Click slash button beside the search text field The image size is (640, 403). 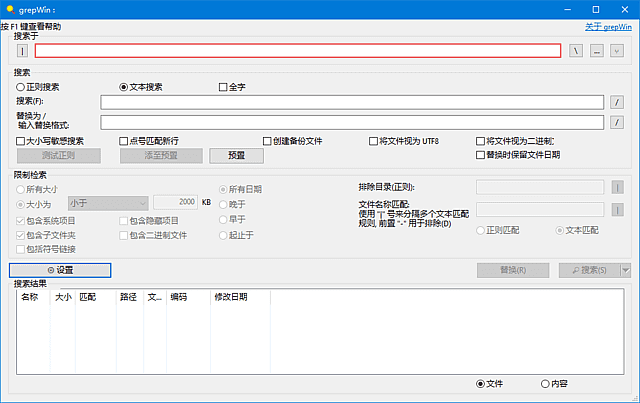click(x=617, y=102)
